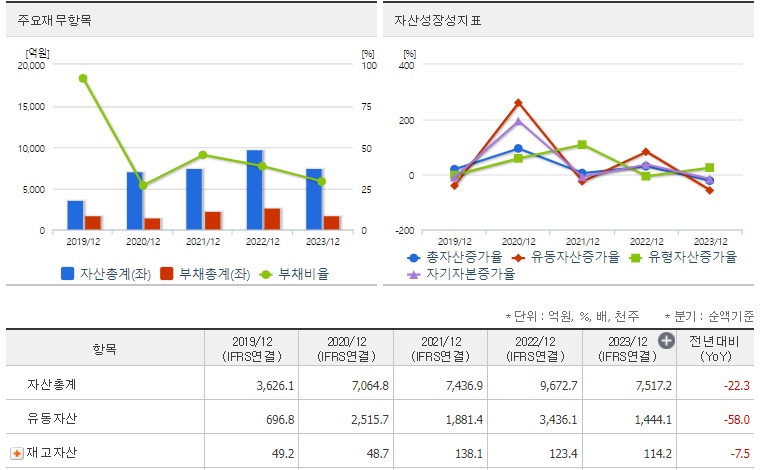Click the 2021/12 유형자산증가율 green square marker
Viewport: 760px width, 470px height.
582,144
